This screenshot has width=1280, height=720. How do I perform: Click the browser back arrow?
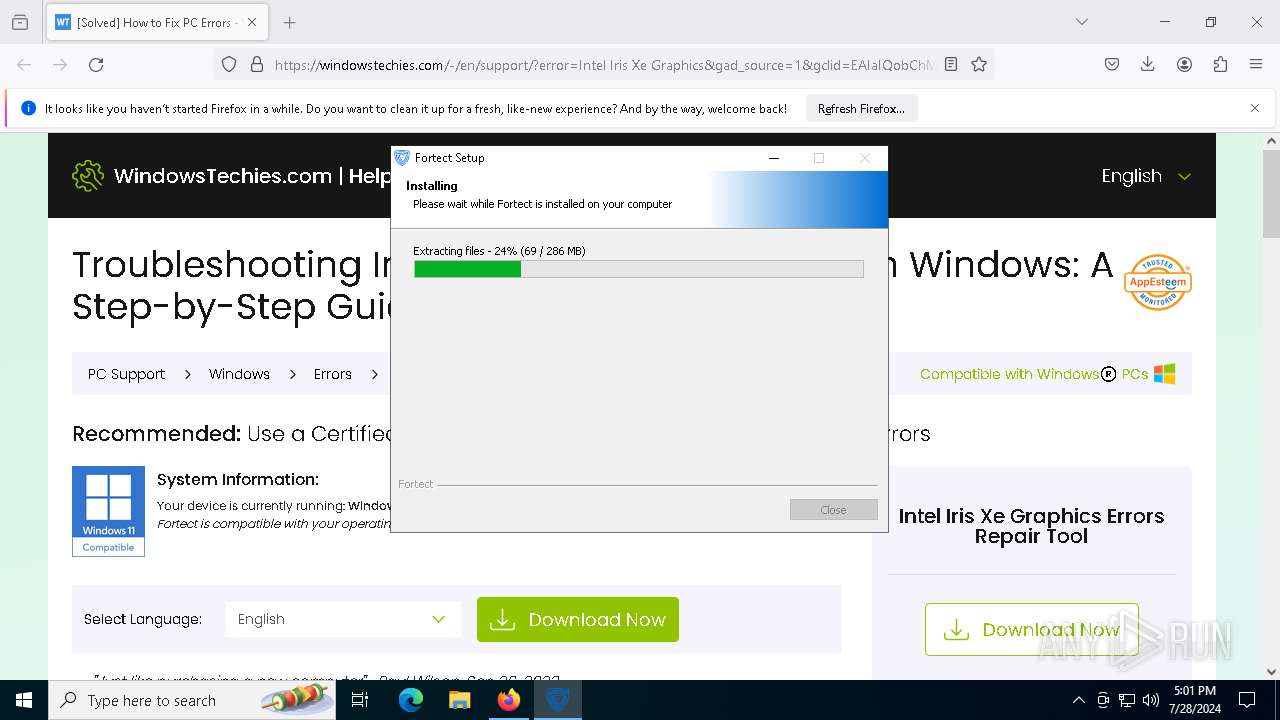click(24, 64)
